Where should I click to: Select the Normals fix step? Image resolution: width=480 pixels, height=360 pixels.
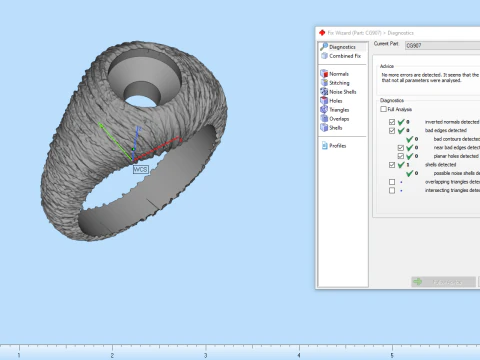(x=335, y=74)
